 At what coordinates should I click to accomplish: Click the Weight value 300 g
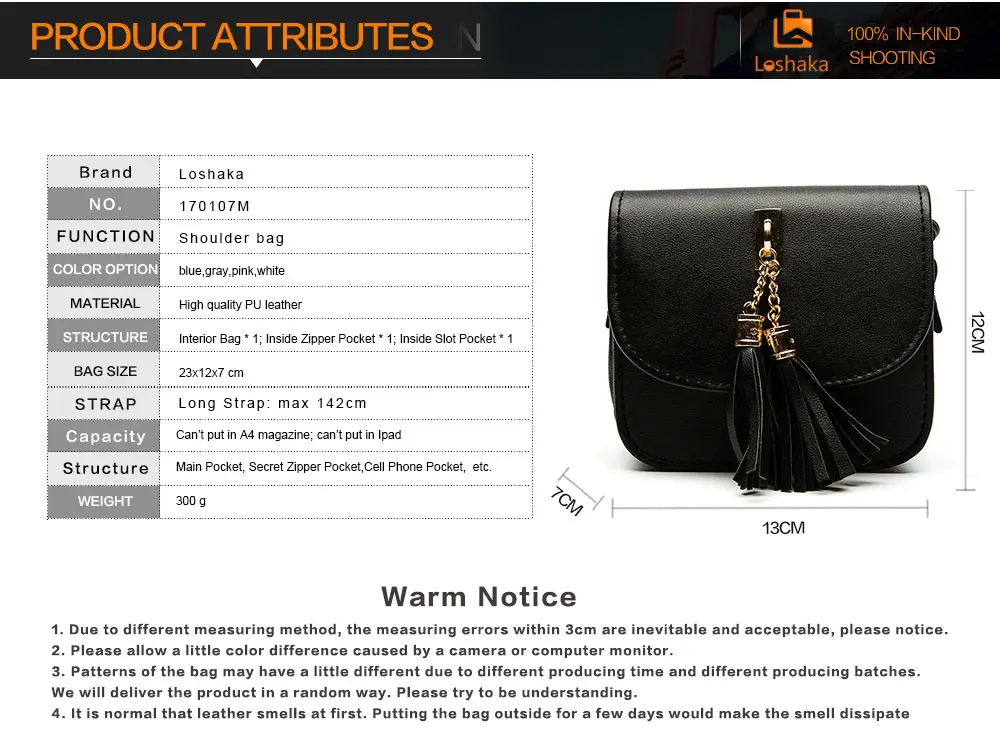coord(191,501)
